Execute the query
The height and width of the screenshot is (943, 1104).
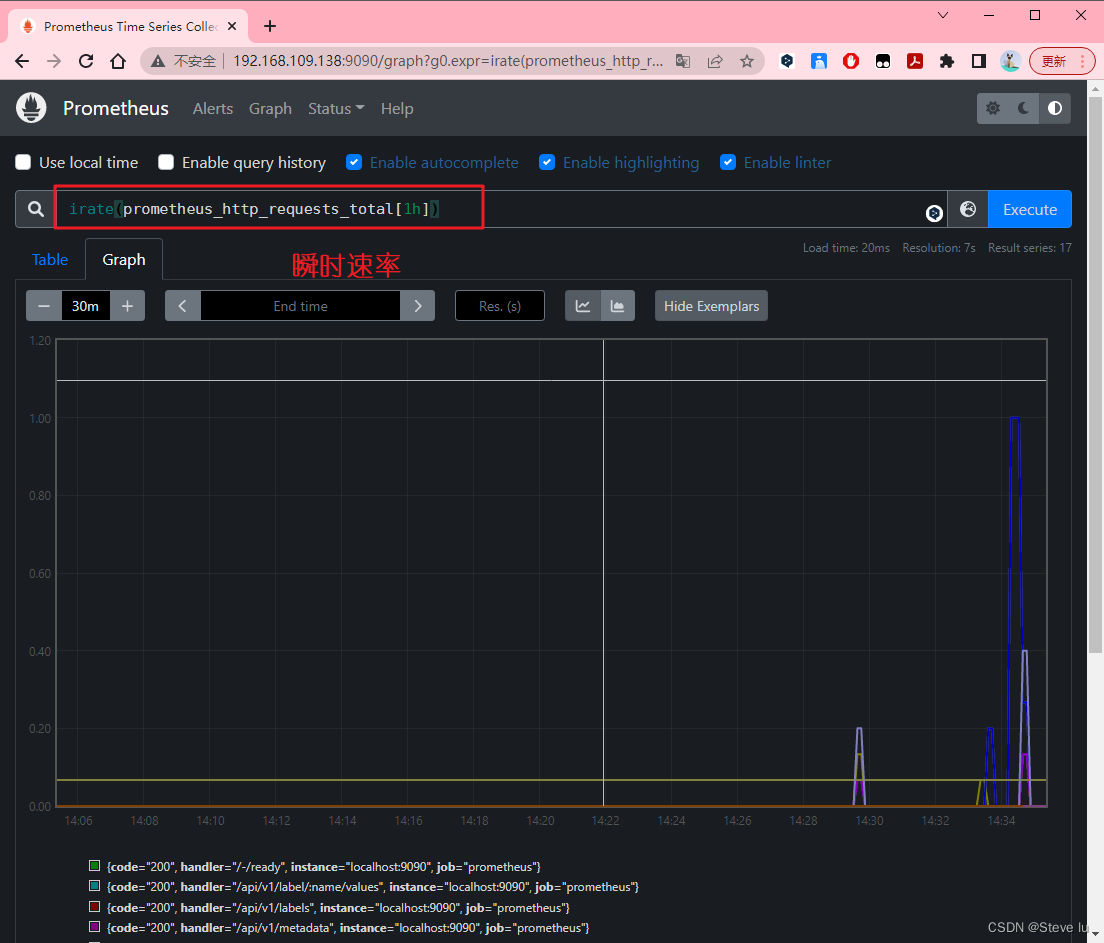pyautogui.click(x=1029, y=209)
